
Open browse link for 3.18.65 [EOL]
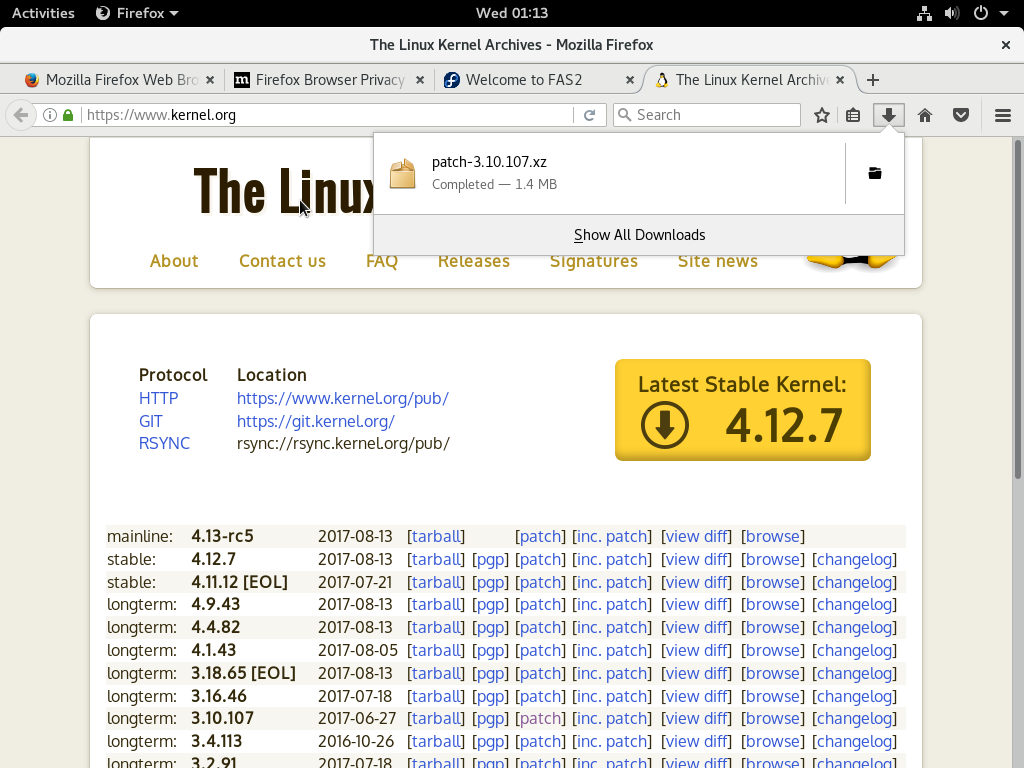point(773,673)
